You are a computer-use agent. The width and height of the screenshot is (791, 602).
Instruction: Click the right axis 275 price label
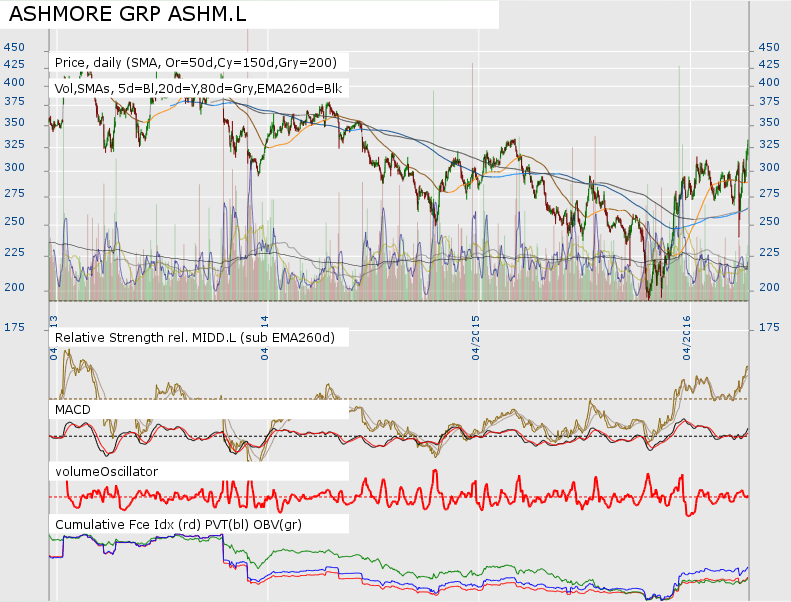[769, 193]
